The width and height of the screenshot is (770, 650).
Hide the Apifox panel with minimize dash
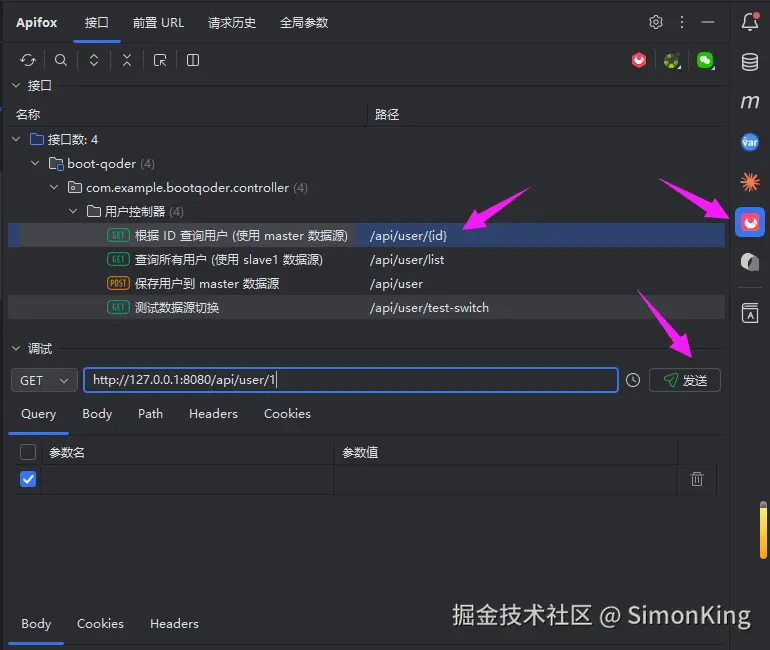pos(708,22)
